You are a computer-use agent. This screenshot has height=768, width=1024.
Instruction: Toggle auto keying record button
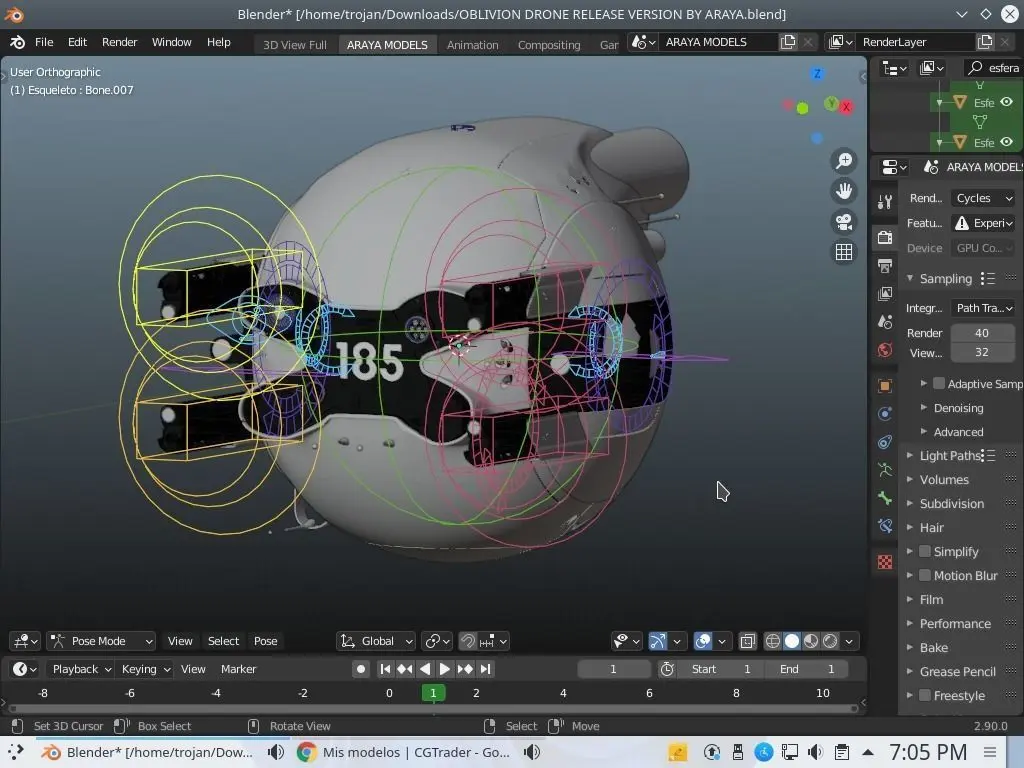point(360,669)
